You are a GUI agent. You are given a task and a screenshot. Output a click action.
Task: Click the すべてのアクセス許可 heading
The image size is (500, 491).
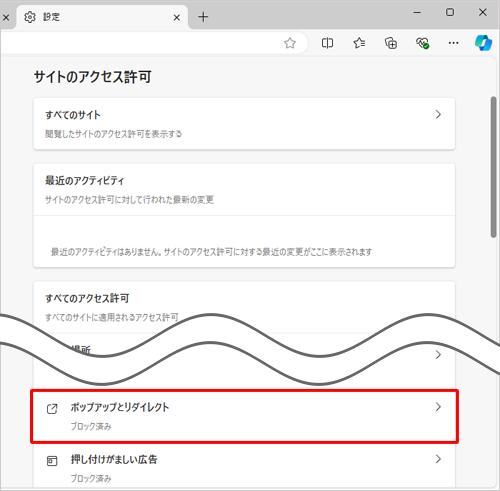coord(87,298)
